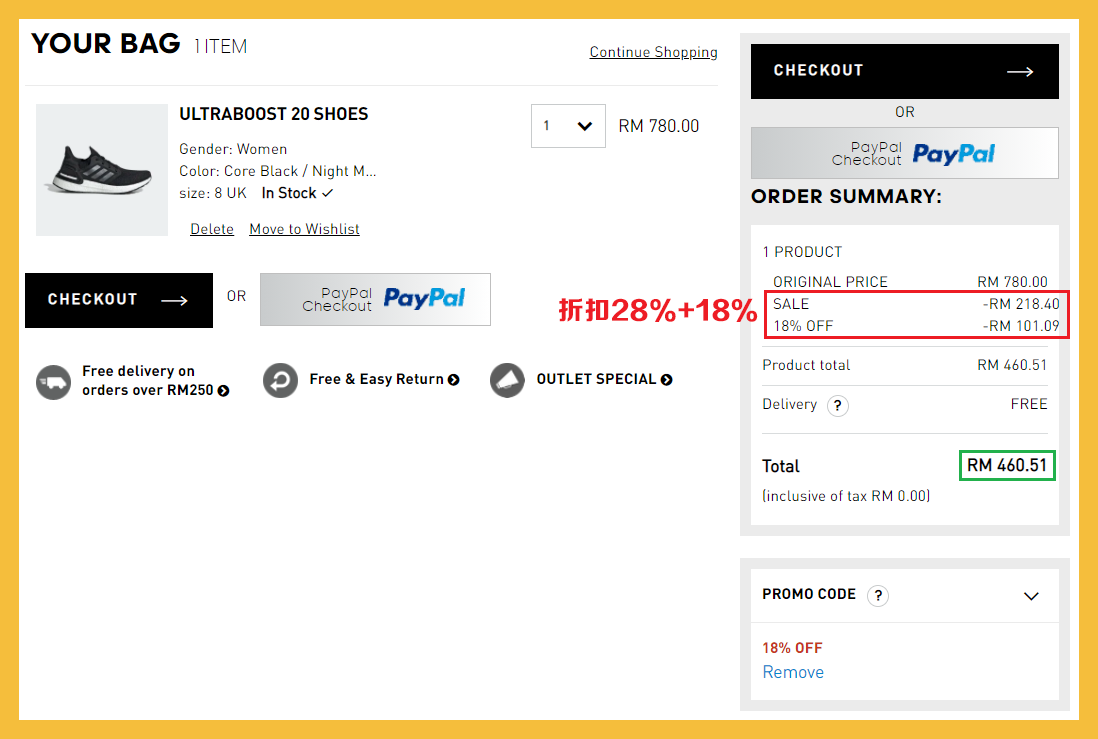Viewport: 1098px width, 739px height.
Task: Pay with PayPal Checkout in sidebar
Action: (904, 153)
